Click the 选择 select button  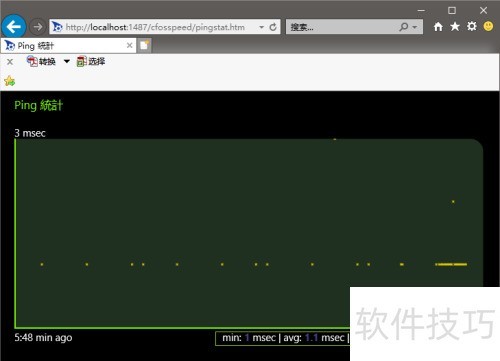click(91, 61)
